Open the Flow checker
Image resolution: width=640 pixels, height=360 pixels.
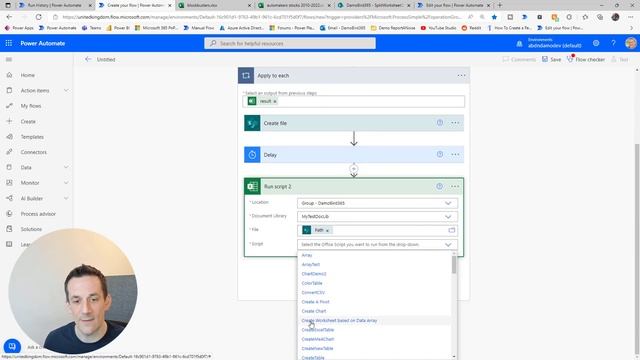(x=586, y=59)
